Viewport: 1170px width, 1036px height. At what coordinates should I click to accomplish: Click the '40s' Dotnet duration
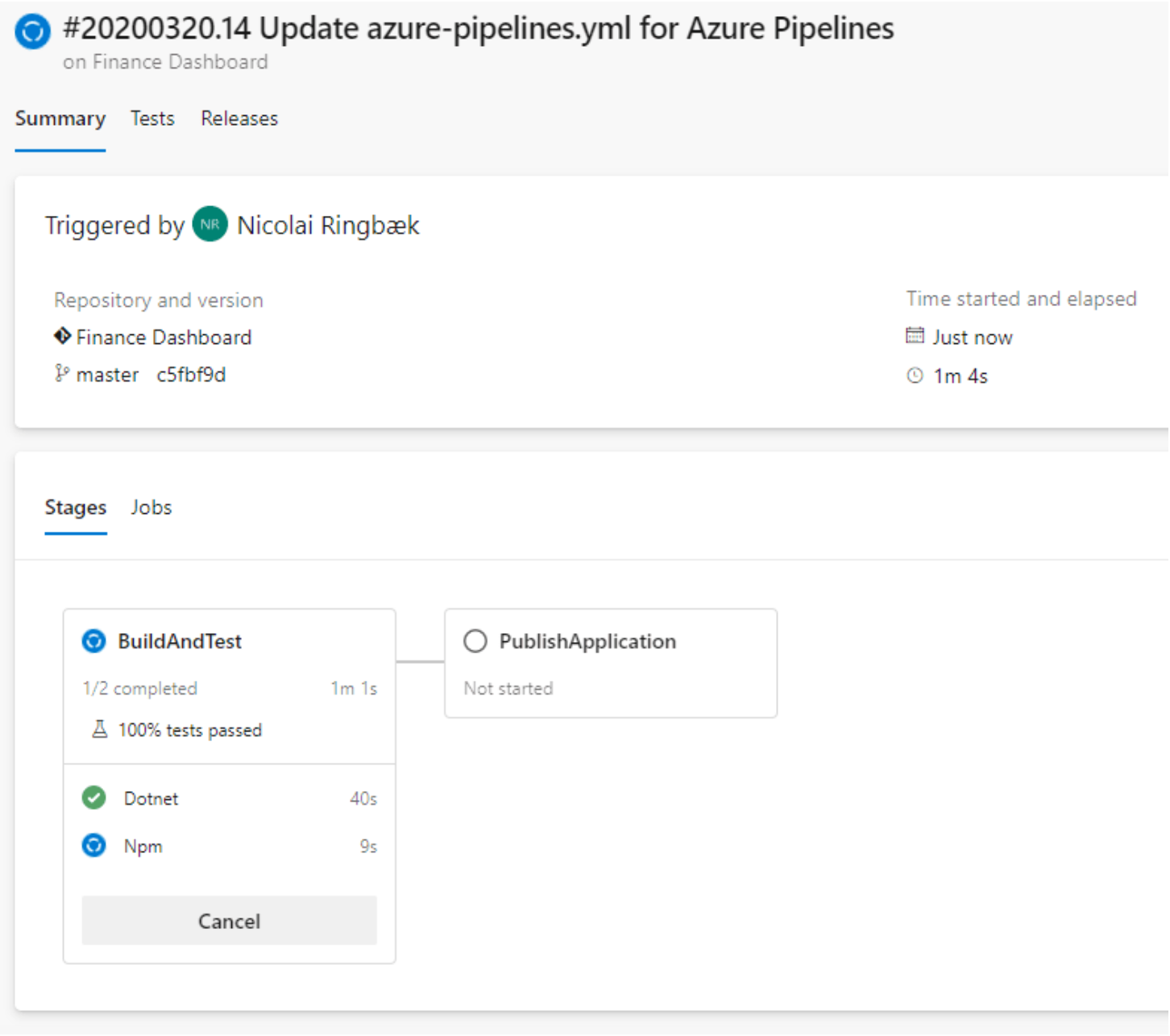[363, 798]
